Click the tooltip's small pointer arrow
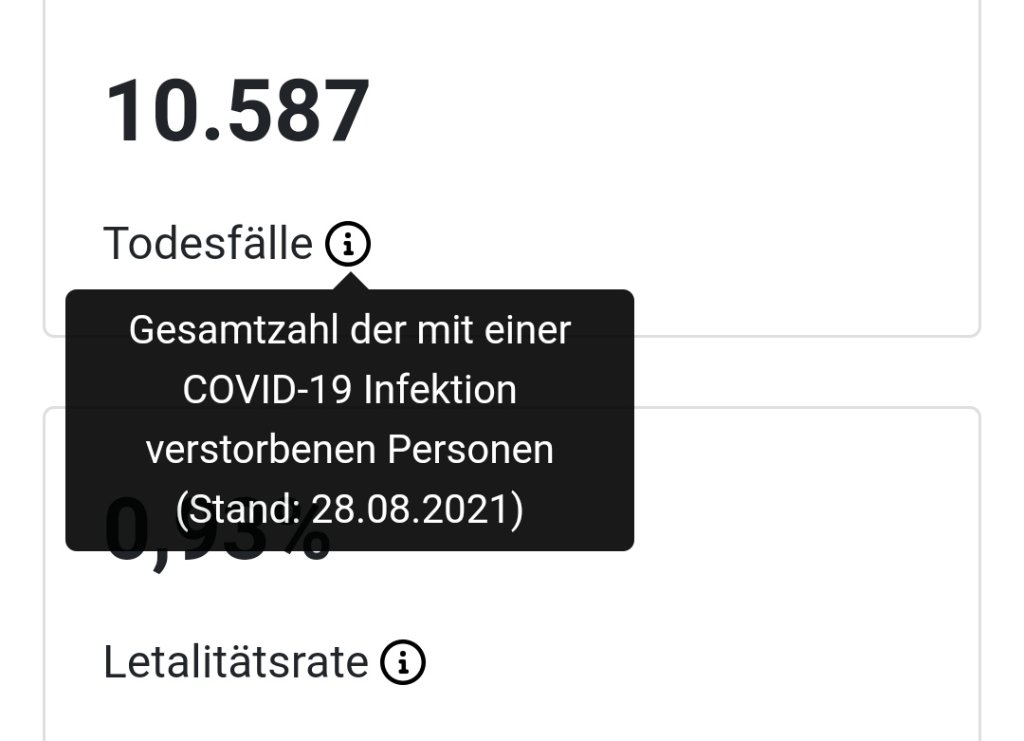The image size is (1024, 741). click(x=349, y=281)
